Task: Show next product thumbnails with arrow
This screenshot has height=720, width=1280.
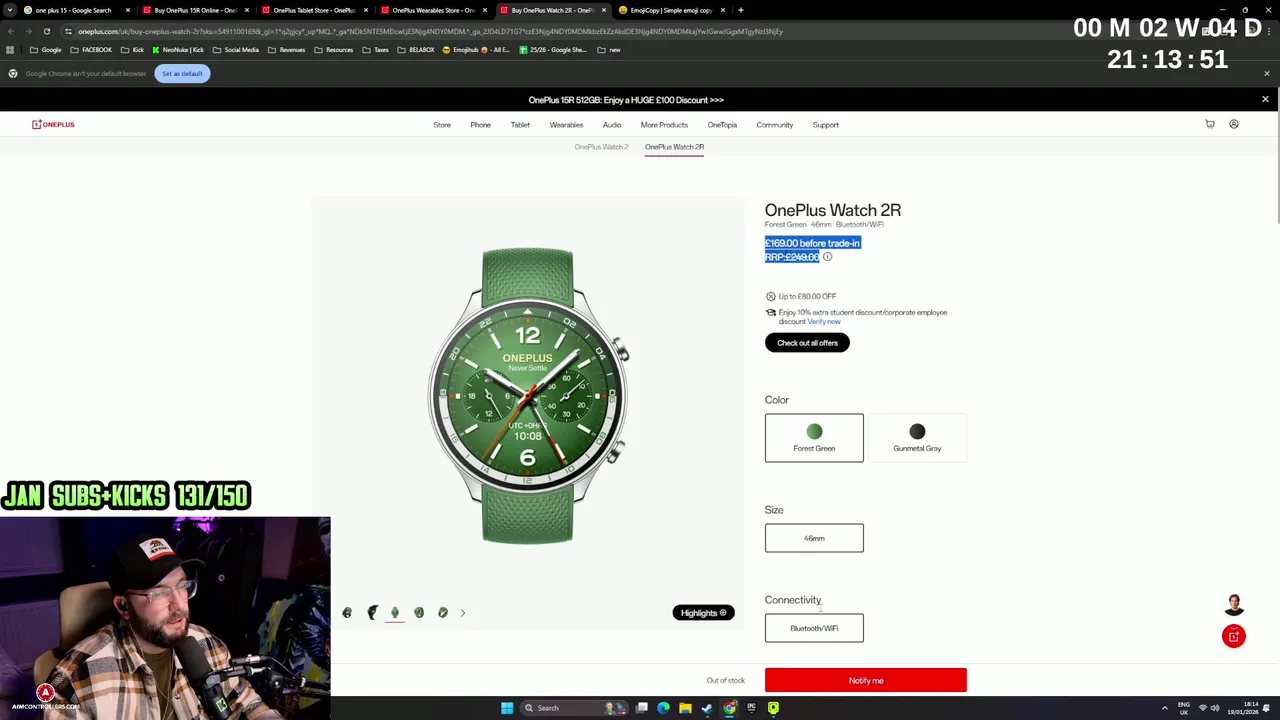Action: [x=463, y=612]
